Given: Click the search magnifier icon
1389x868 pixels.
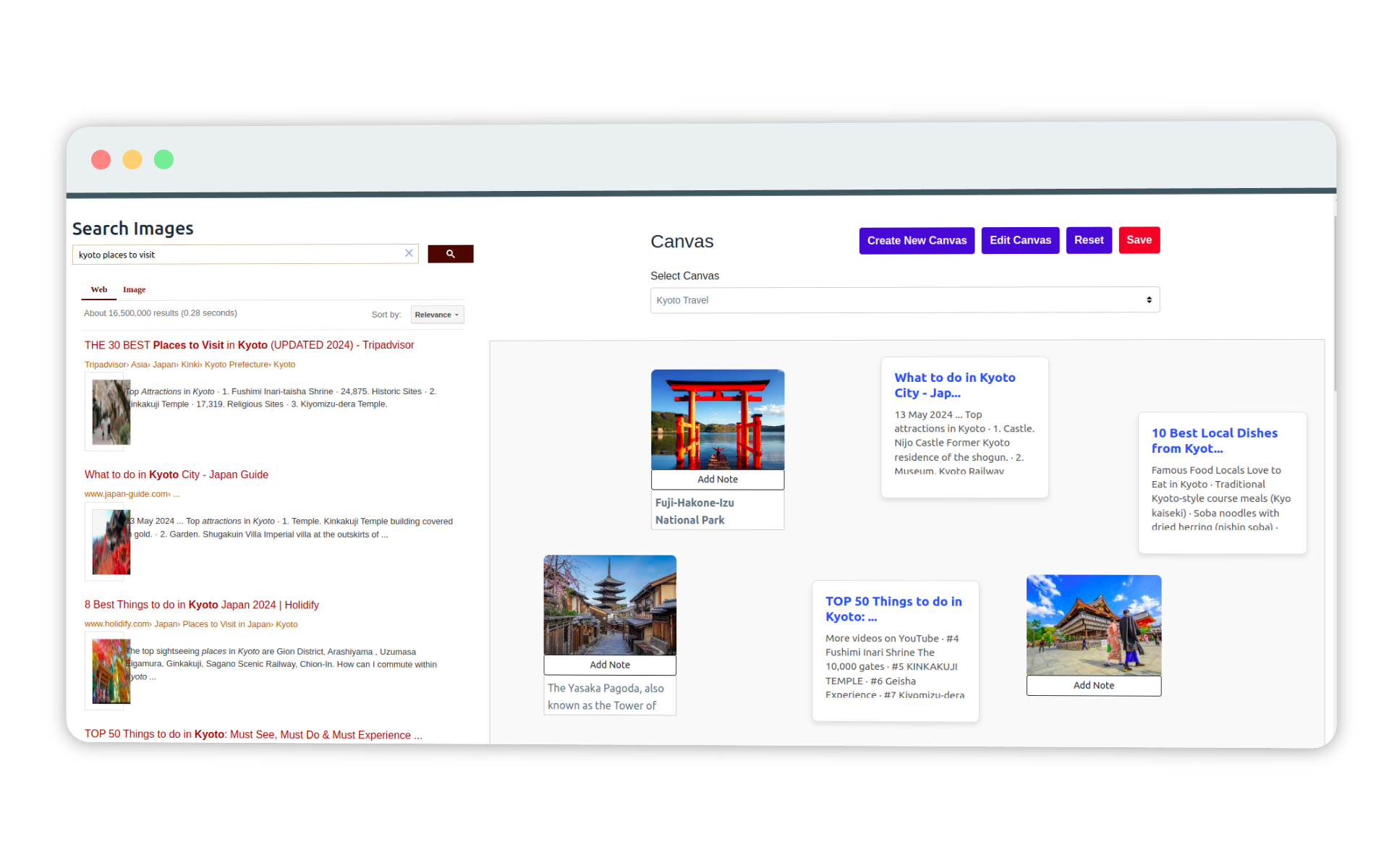Looking at the screenshot, I should [x=450, y=252].
